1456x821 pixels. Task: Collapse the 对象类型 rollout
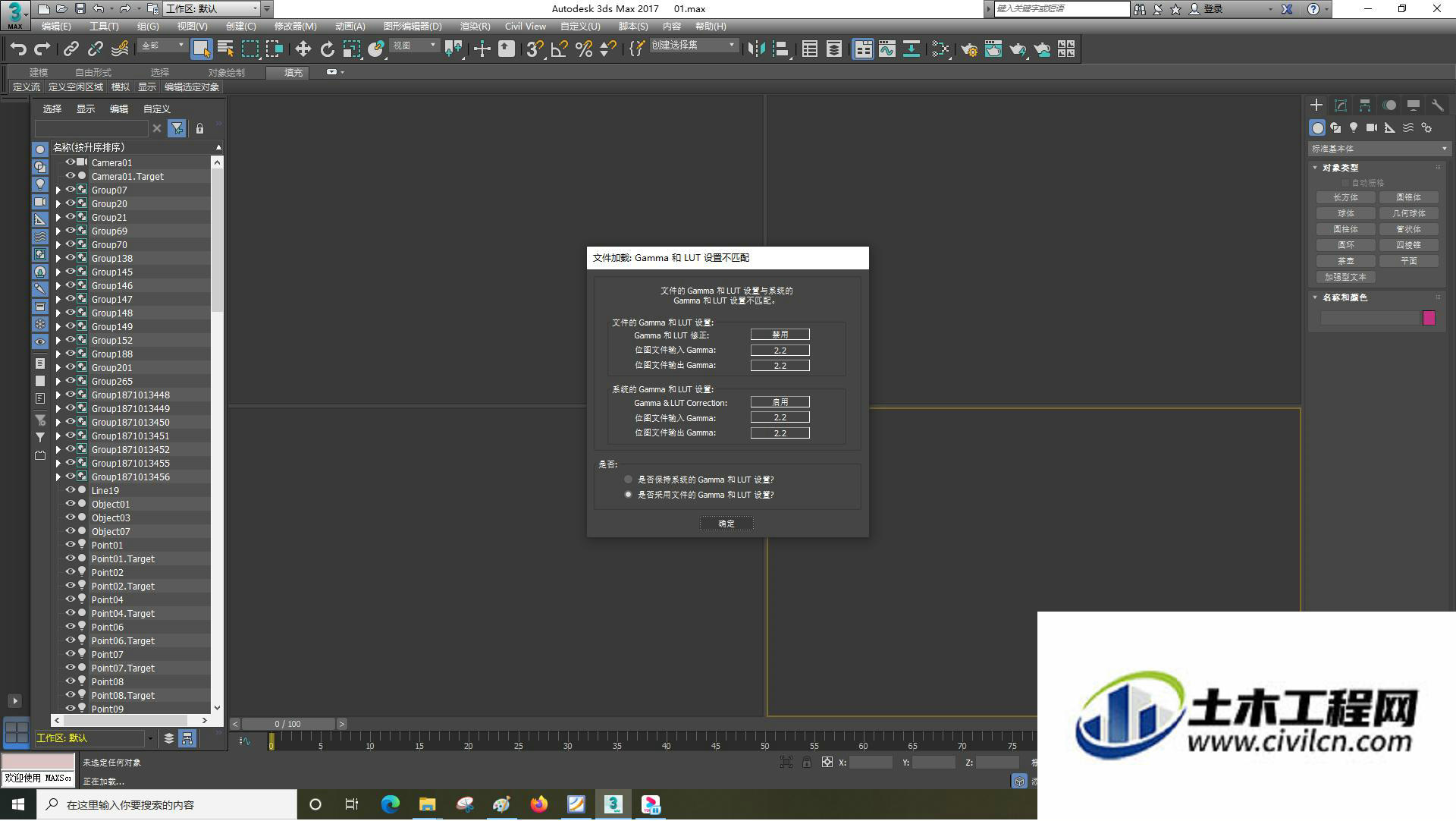point(1339,168)
